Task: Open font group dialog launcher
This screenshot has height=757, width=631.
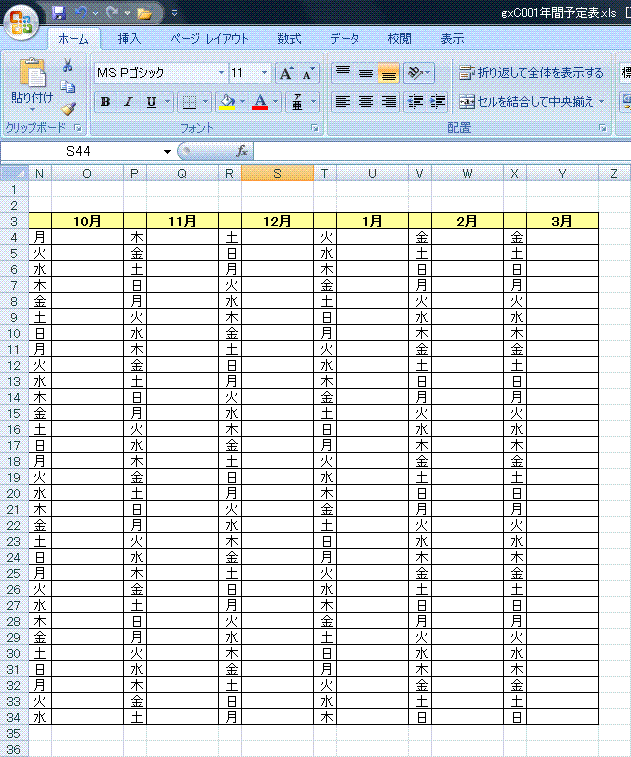Action: (x=315, y=128)
